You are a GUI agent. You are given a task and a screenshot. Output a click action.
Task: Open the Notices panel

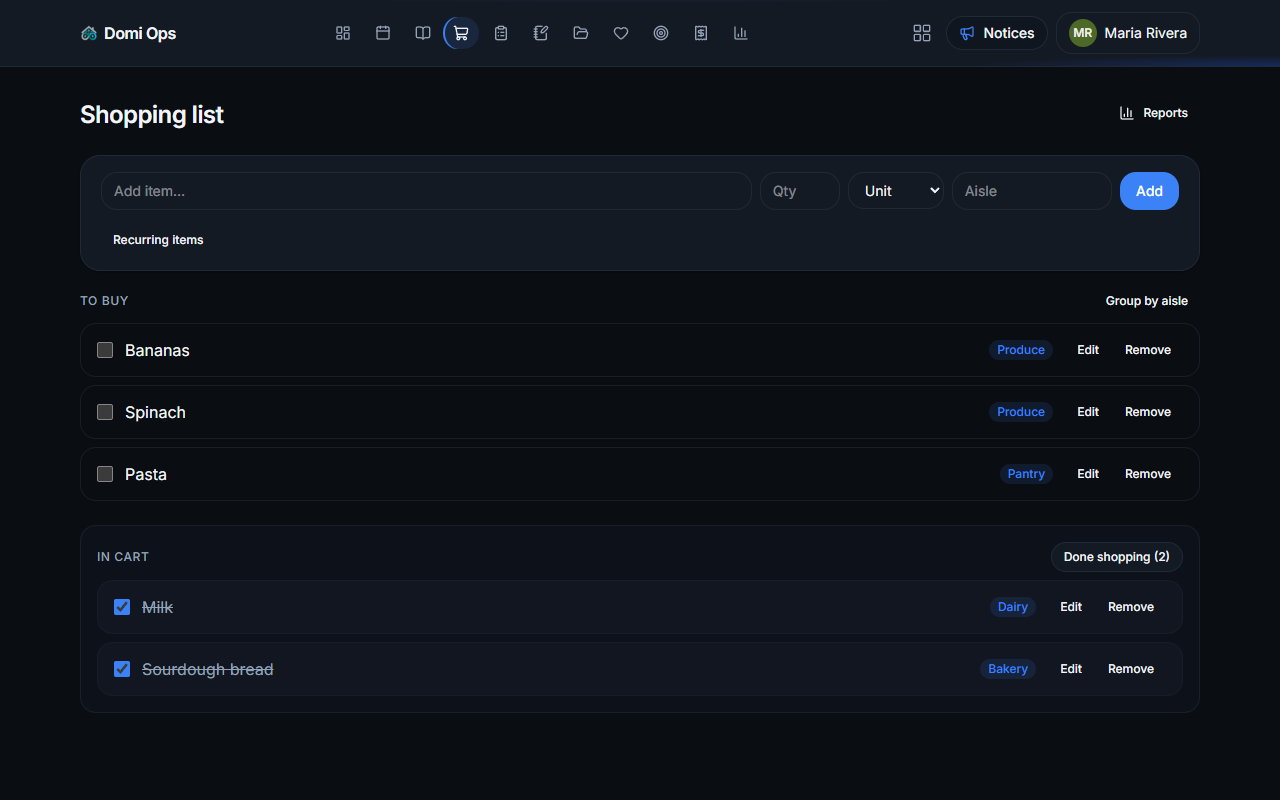997,33
